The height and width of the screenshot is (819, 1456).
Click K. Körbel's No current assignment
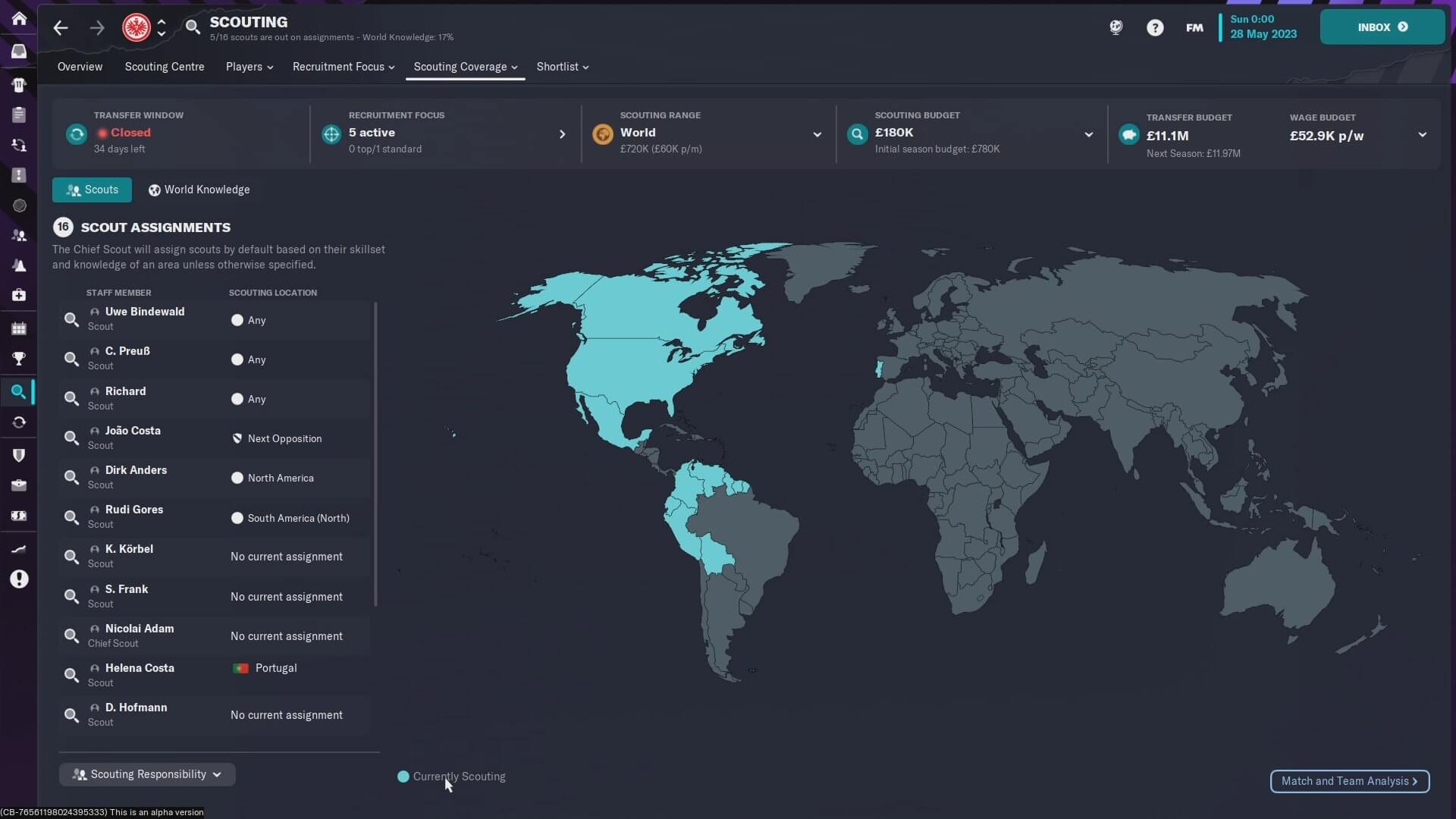[x=287, y=557]
